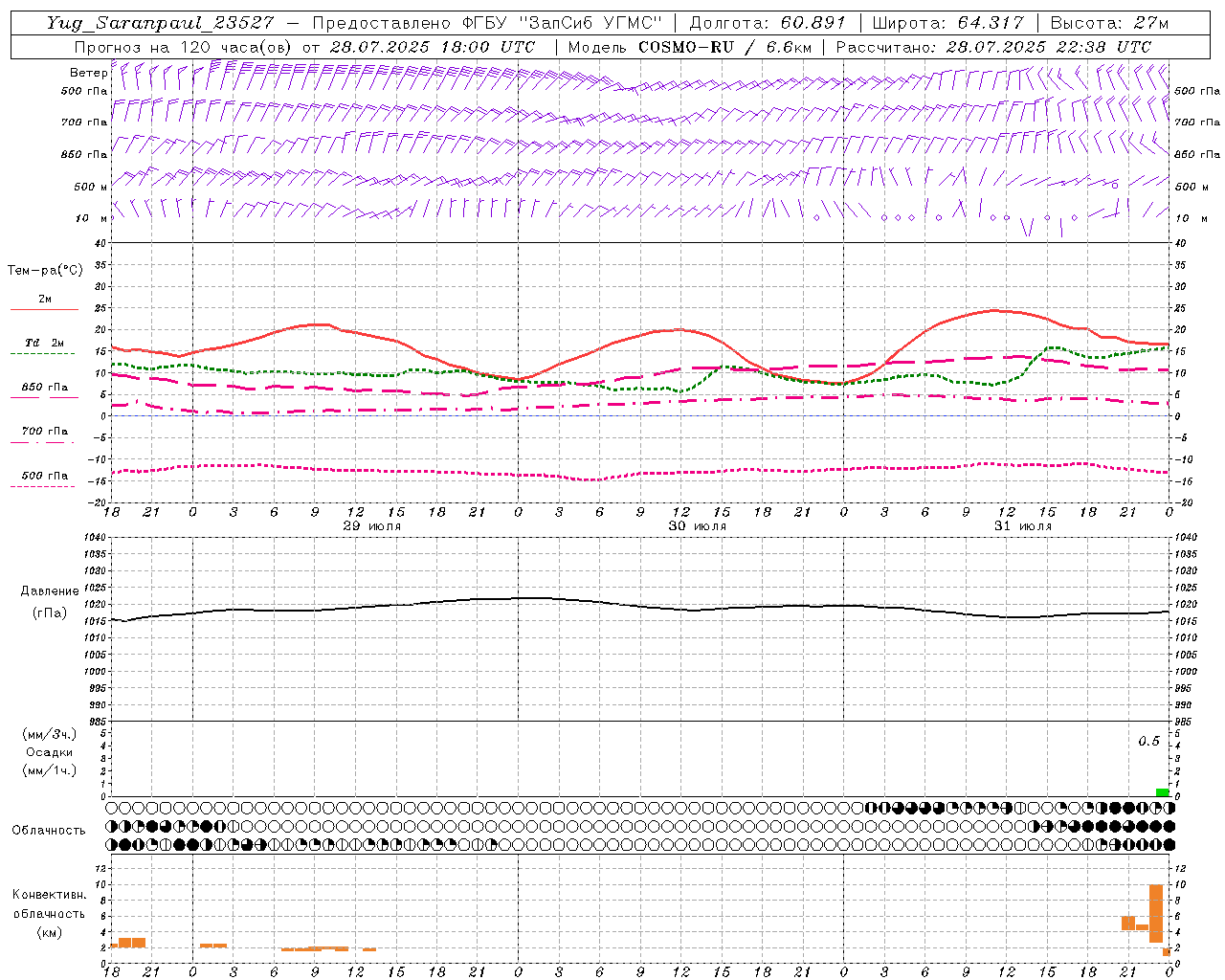Screen dimensions: 1225x980
Task: Click the 'Рассчитано: 28.07.2025 22:38 UTC' timestamp
Action: point(993,47)
